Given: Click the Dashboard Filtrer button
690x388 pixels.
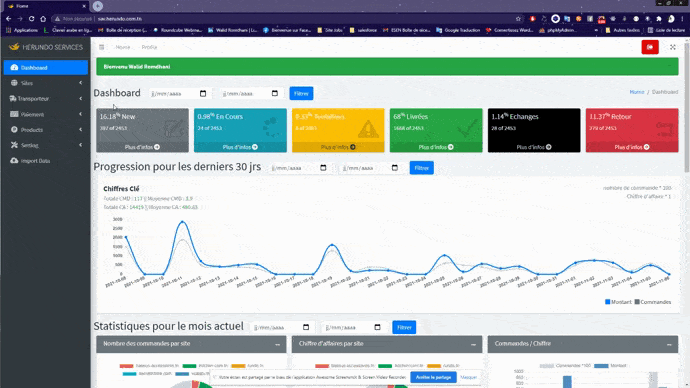Looking at the screenshot, I should pos(301,93).
